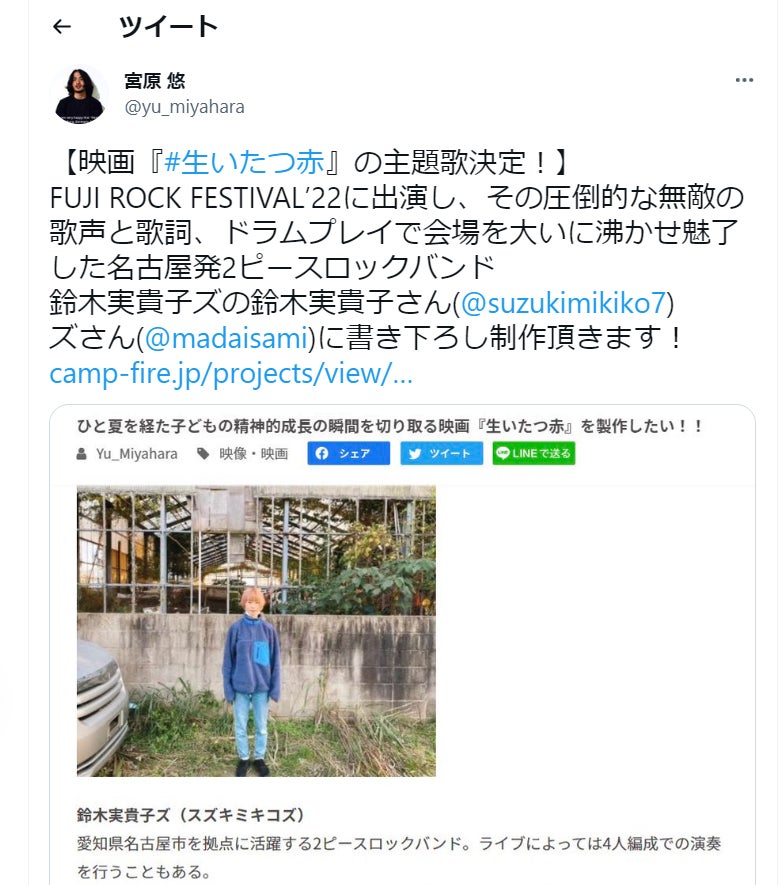Click the Twitter bird ツイート button
This screenshot has width=783, height=885.
441,453
